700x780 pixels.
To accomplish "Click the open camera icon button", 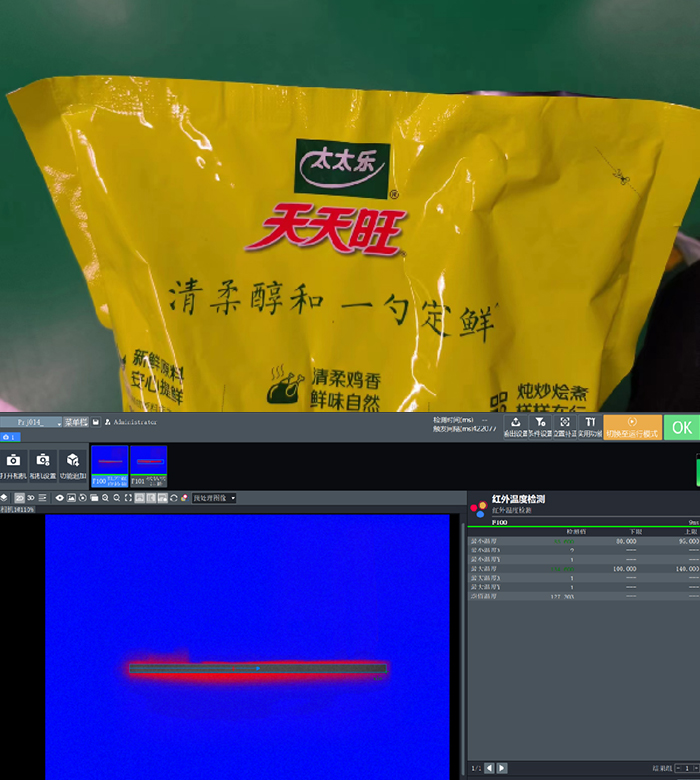I will pyautogui.click(x=13, y=464).
